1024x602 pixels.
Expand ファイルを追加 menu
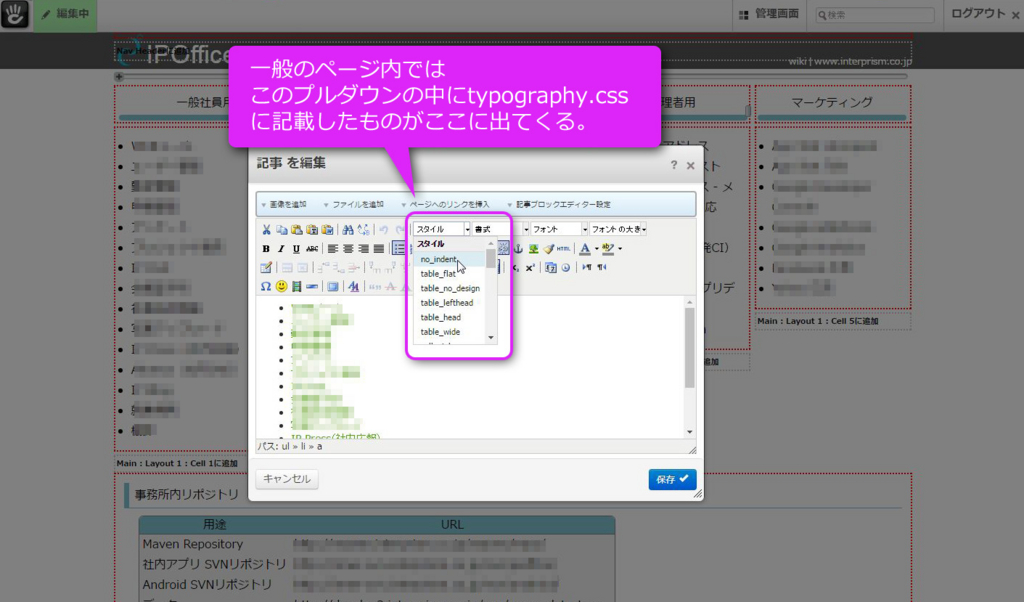coord(354,204)
